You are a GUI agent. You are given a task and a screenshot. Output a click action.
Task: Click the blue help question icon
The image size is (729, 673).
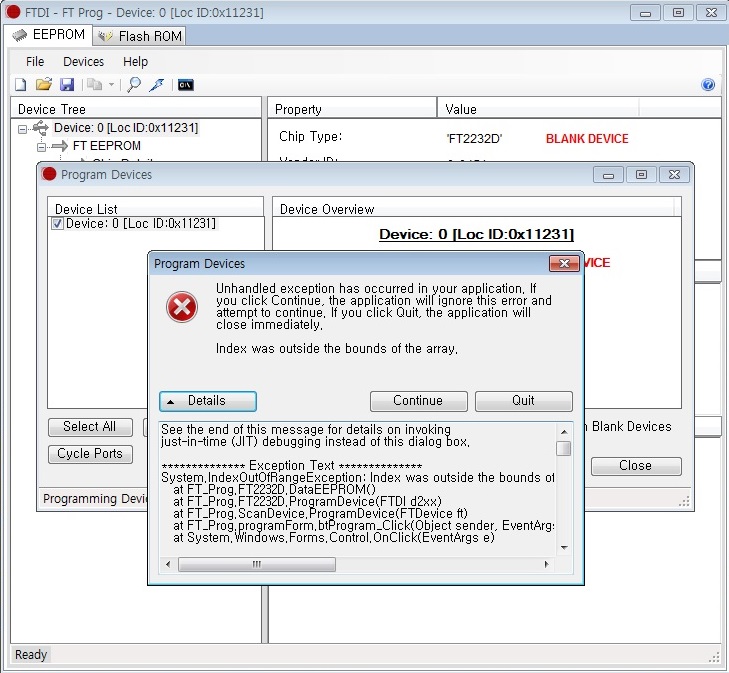pos(708,85)
